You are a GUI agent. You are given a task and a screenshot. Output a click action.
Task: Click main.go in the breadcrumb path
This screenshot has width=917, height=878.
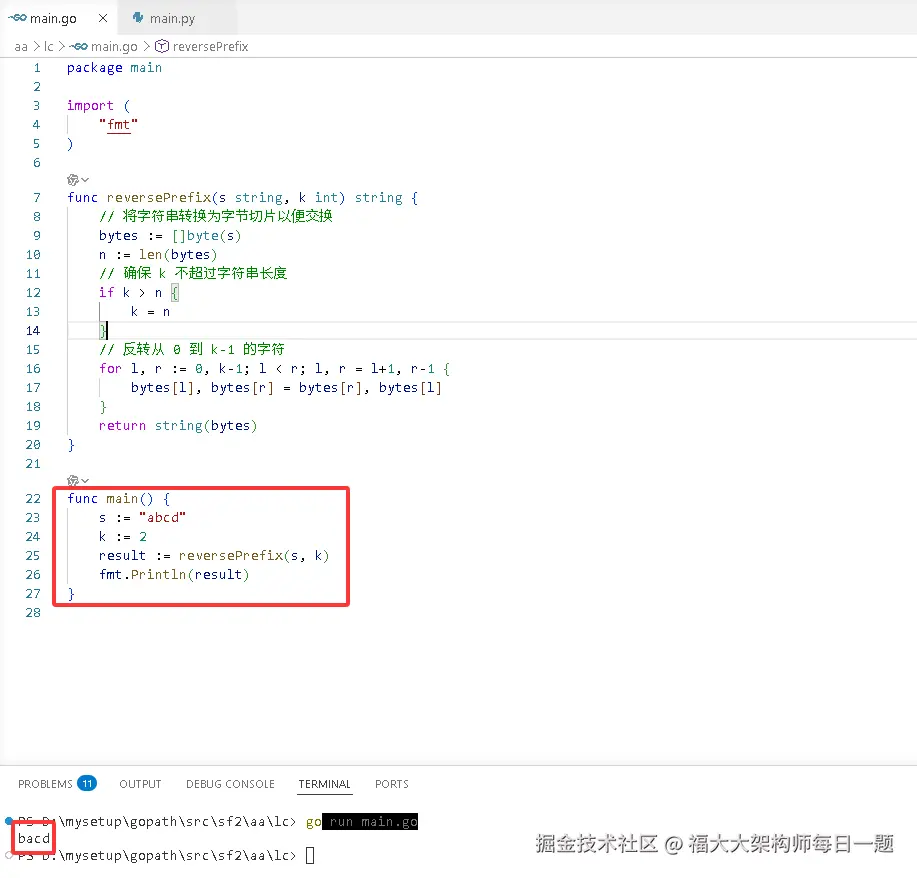click(114, 47)
